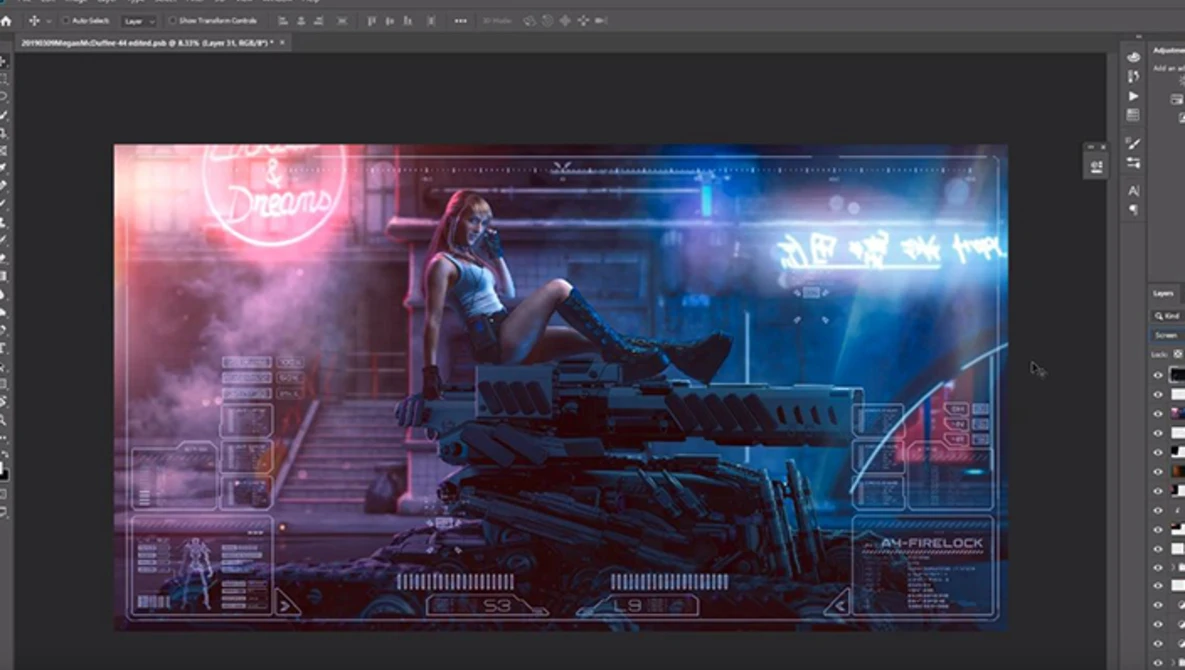Click the floating collapsed panel icon
The width and height of the screenshot is (1185, 670).
(x=1096, y=166)
